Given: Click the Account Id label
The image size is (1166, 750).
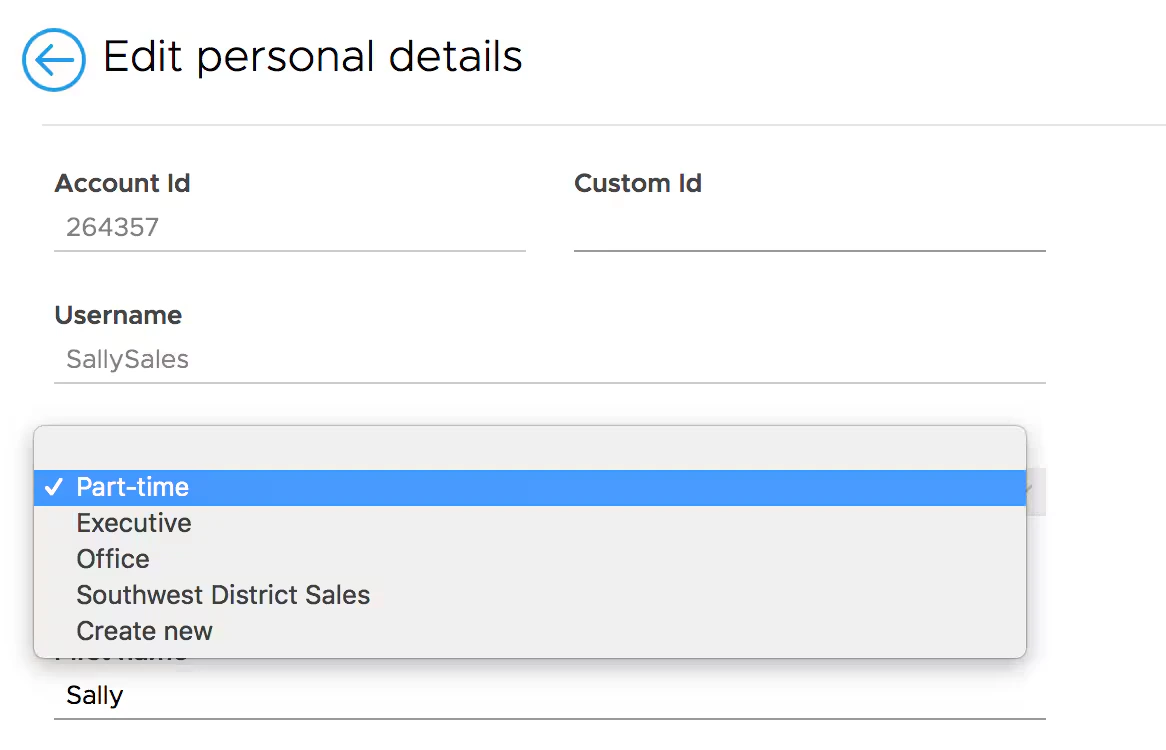Looking at the screenshot, I should point(122,184).
